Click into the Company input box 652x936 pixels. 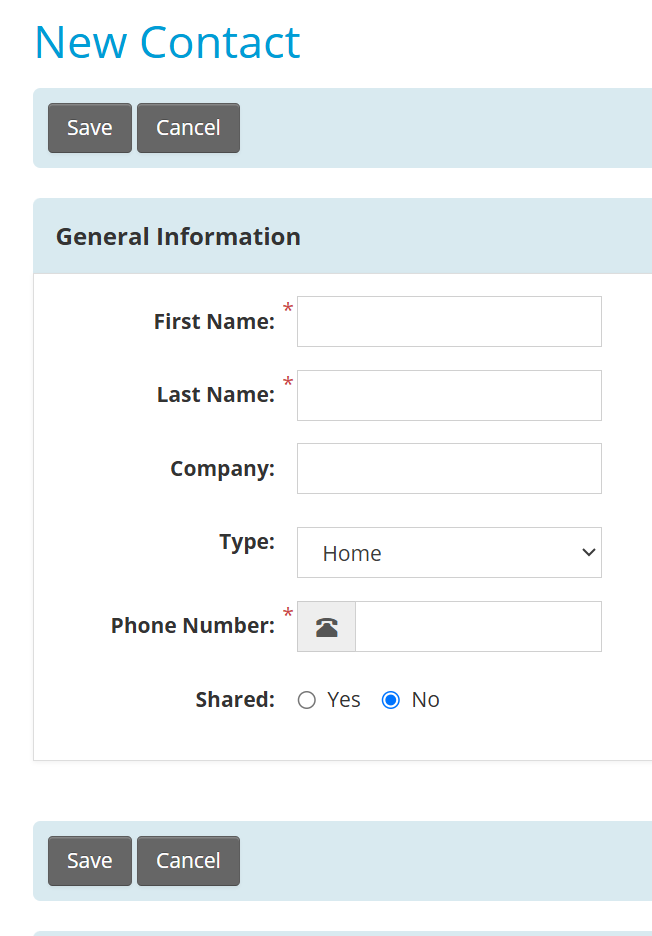(x=449, y=469)
